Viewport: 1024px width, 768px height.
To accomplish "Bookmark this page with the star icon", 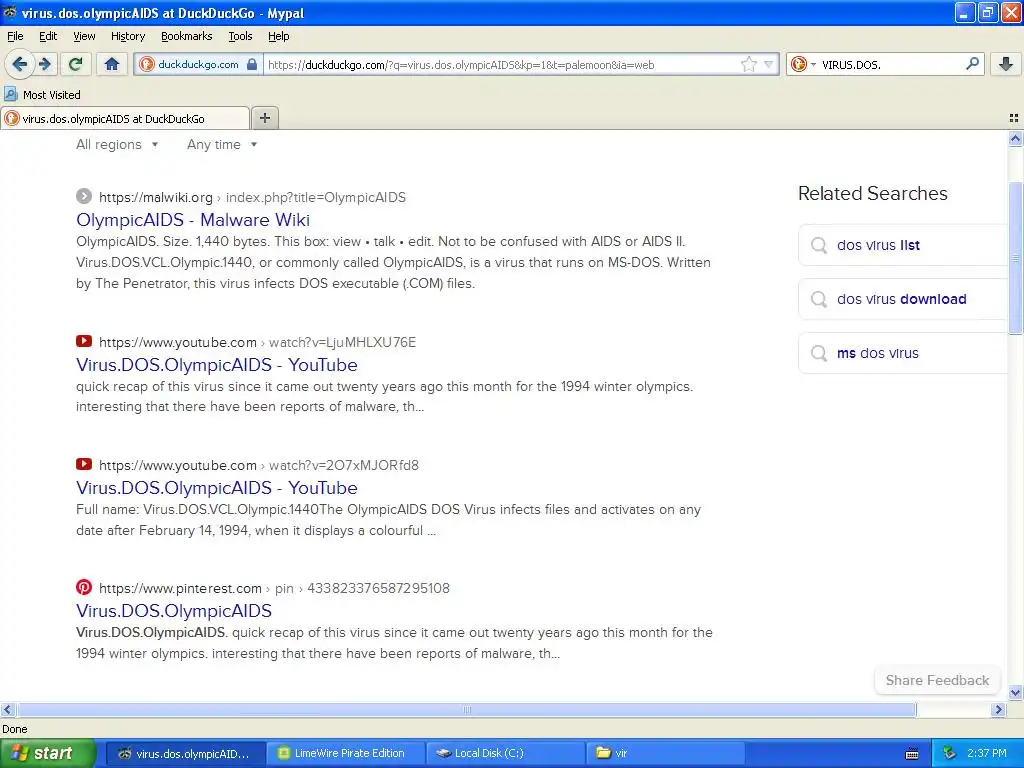I will coord(748,64).
